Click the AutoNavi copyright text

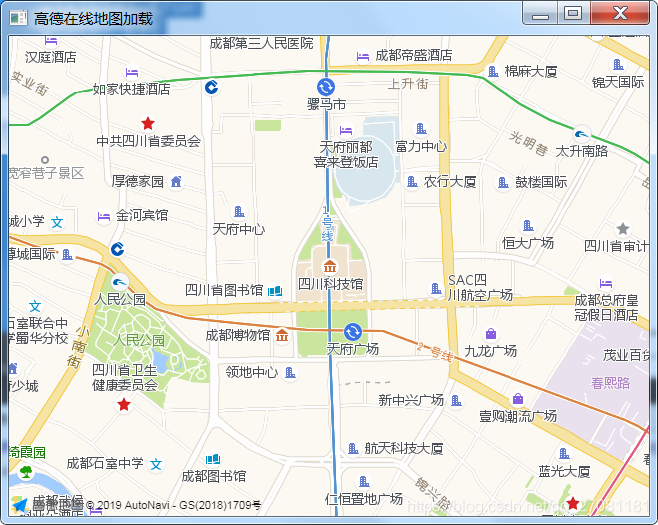[x=174, y=505]
